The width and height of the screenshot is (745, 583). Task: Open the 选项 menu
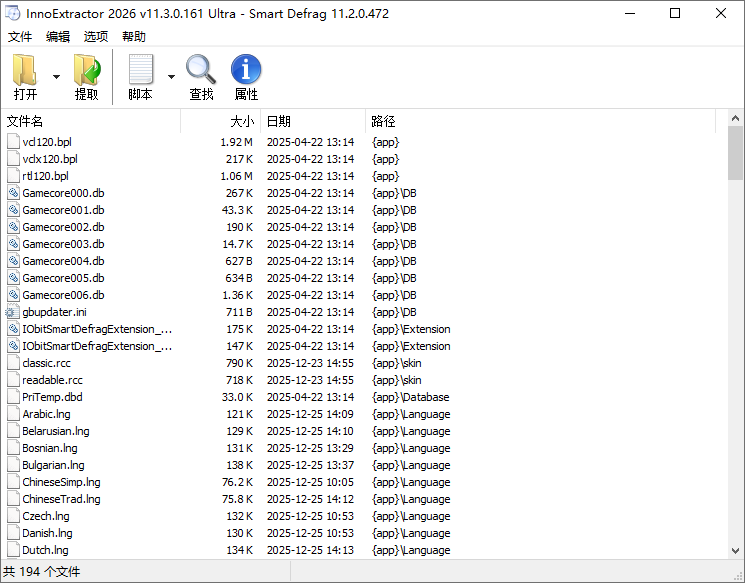[x=96, y=37]
